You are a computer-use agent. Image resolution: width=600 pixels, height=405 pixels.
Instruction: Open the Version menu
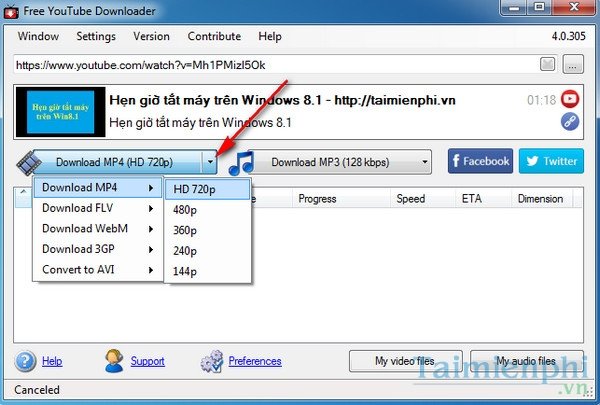(x=151, y=36)
